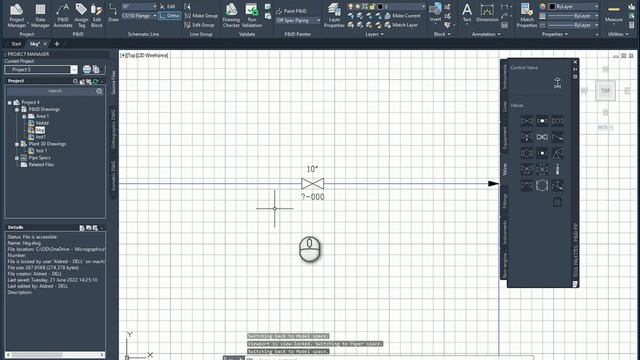Expand the Area 1 folder node
Screen dimensions: 640x360
pos(24,116)
